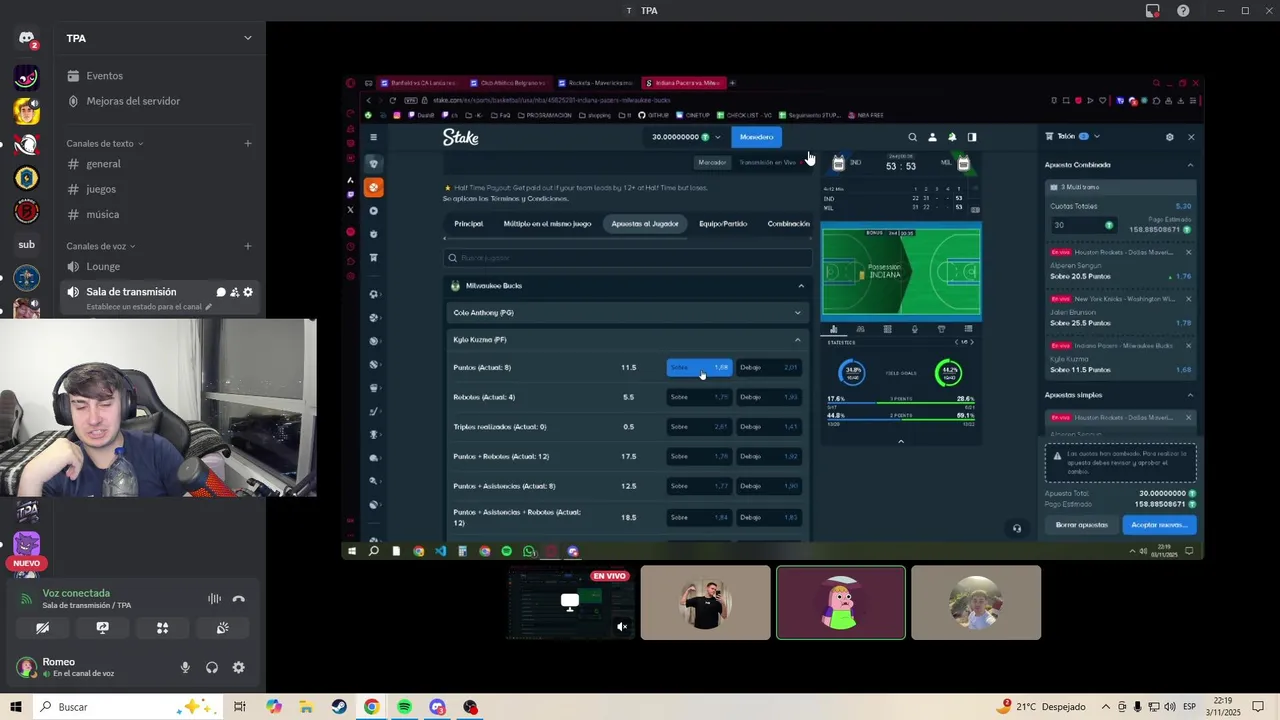Open Windows Start menu
1280x720 pixels.
pyautogui.click(x=16, y=707)
